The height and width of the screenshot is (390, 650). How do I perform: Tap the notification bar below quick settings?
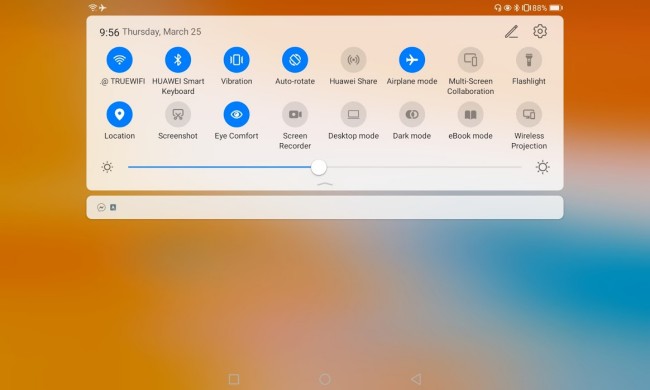click(x=325, y=207)
